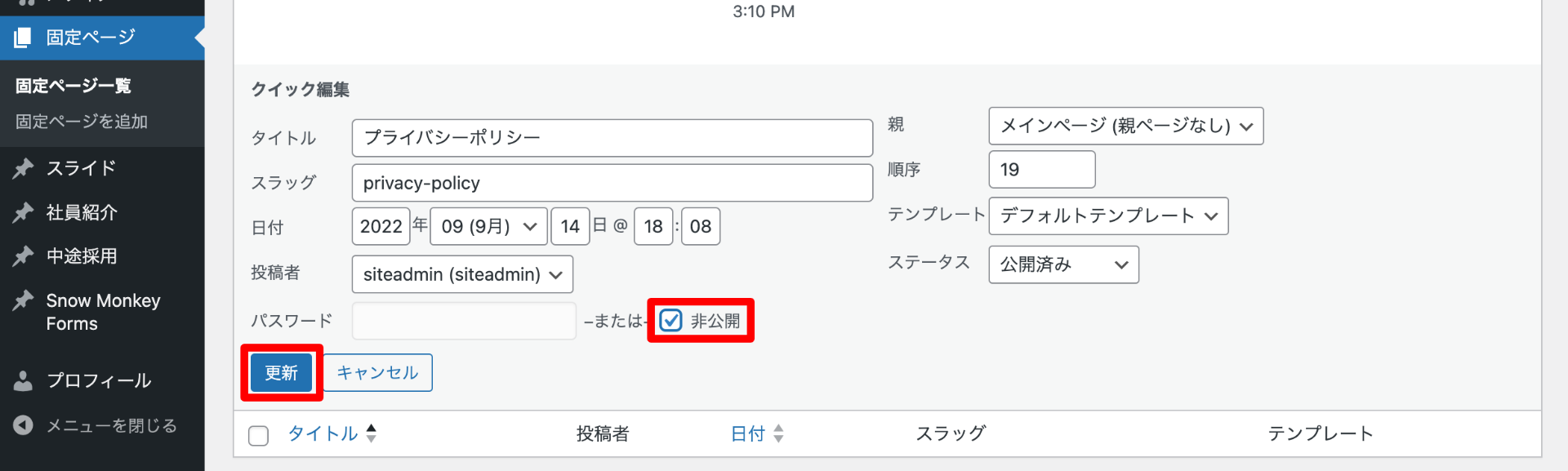The height and width of the screenshot is (471, 1568).
Task: Open the ステータス 公開済み dropdown
Action: (1063, 264)
